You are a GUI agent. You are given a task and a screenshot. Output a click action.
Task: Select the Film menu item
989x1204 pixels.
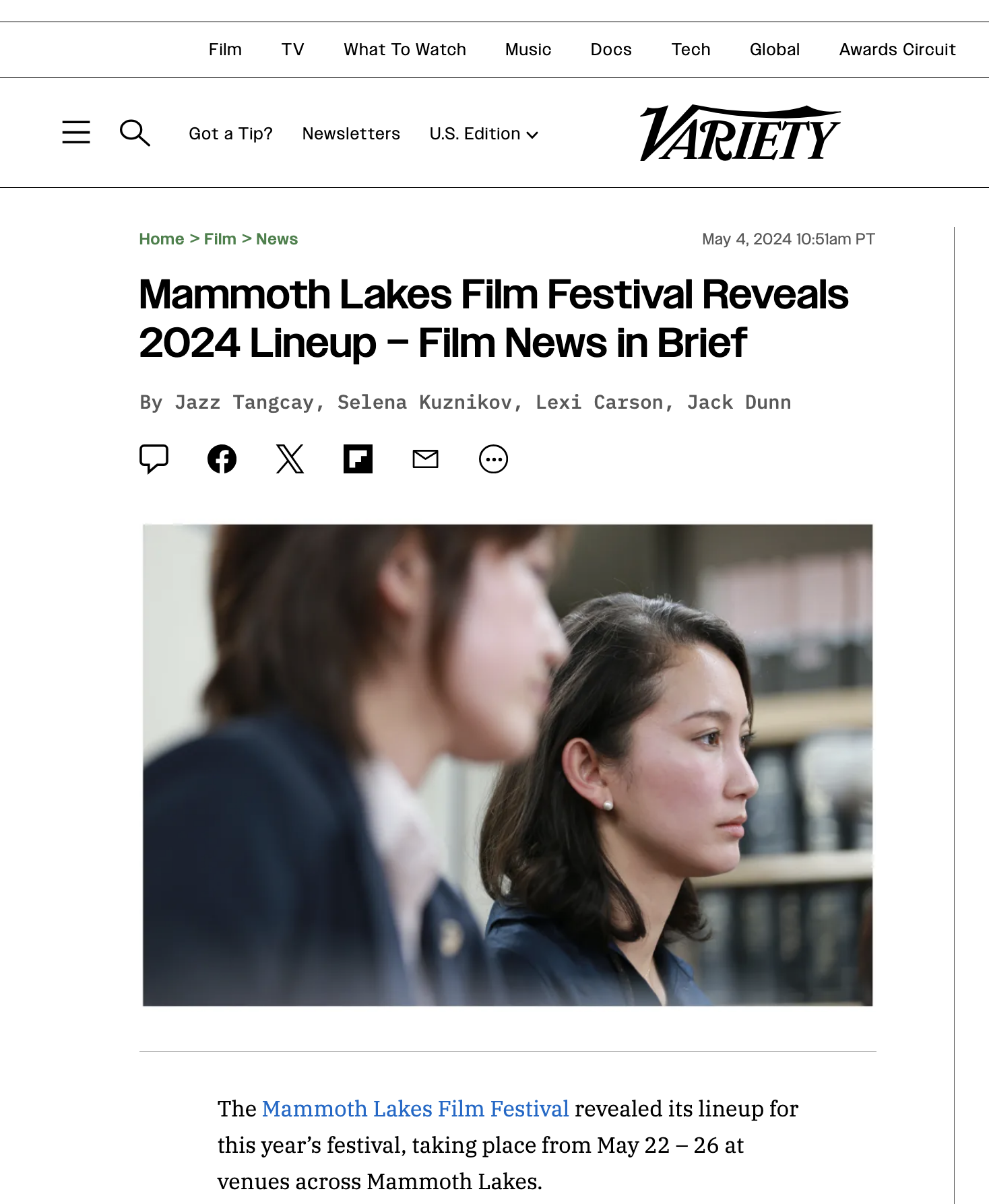tap(225, 49)
